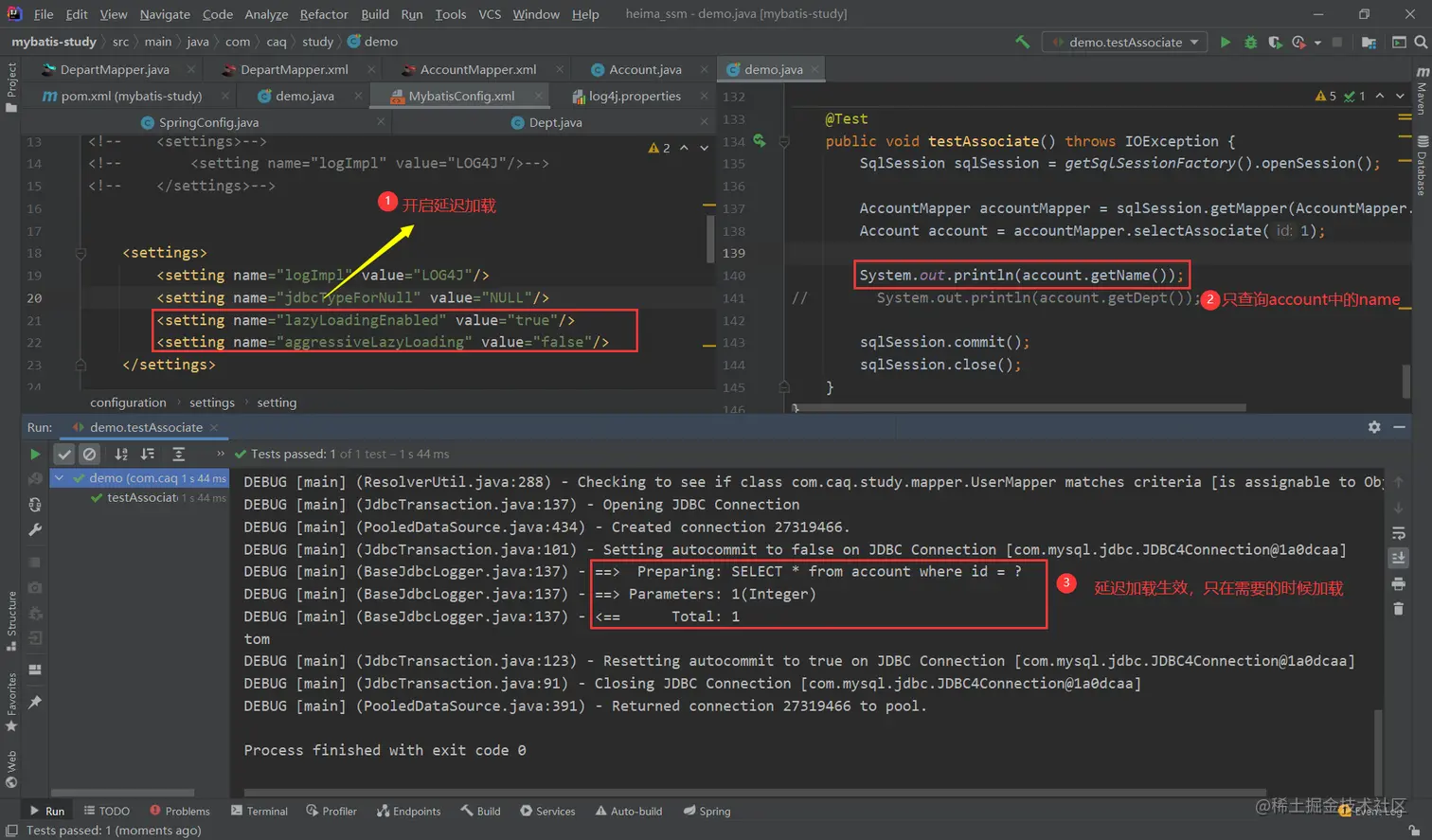The image size is (1432, 840).
Task: Toggle Show Passed tests checkmark button
Action: (x=64, y=455)
